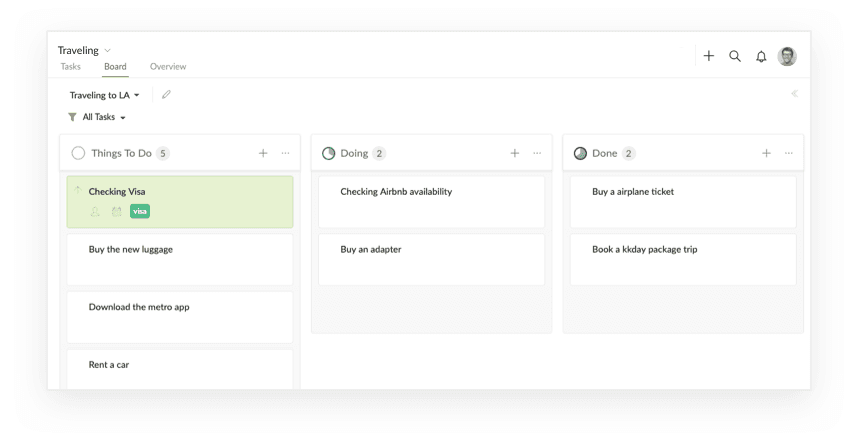Open the Buy an adapter card
Viewport: 858px width, 444px height.
tap(431, 260)
